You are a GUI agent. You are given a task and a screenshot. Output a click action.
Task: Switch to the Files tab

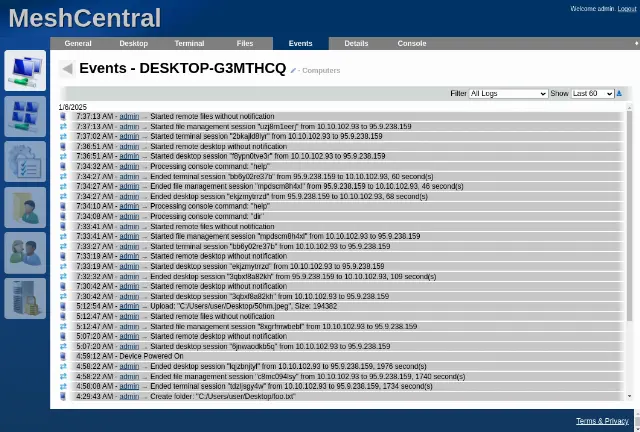(x=245, y=43)
